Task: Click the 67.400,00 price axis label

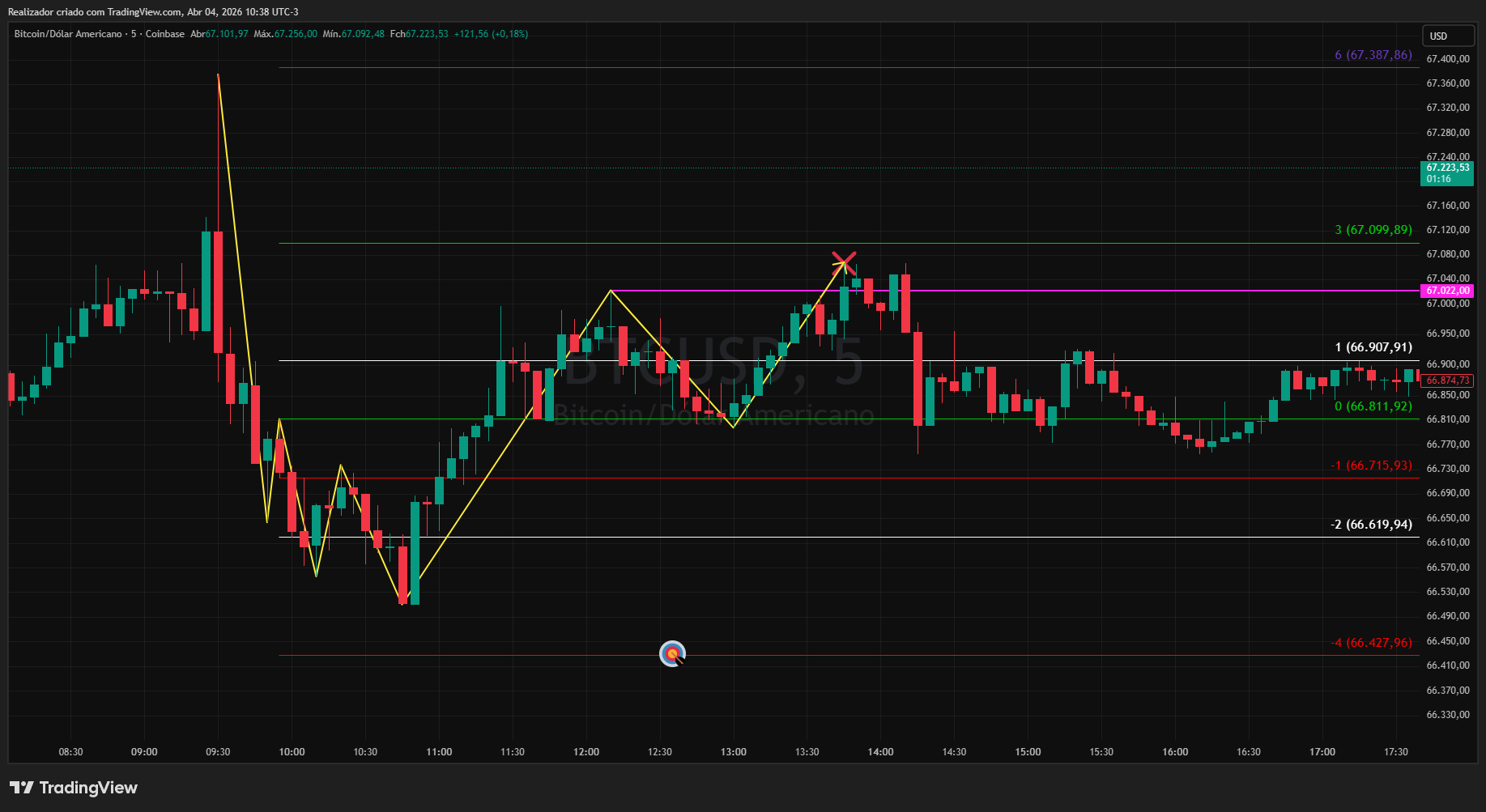Action: pyautogui.click(x=1448, y=59)
